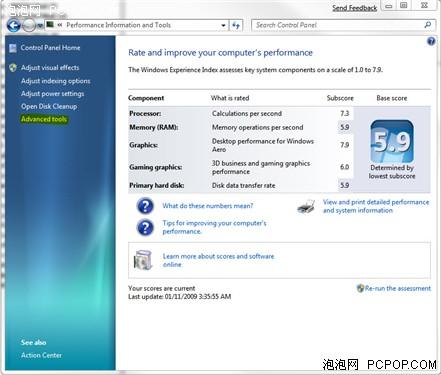Launch Open Disk Cleanup

pyautogui.click(x=49, y=107)
